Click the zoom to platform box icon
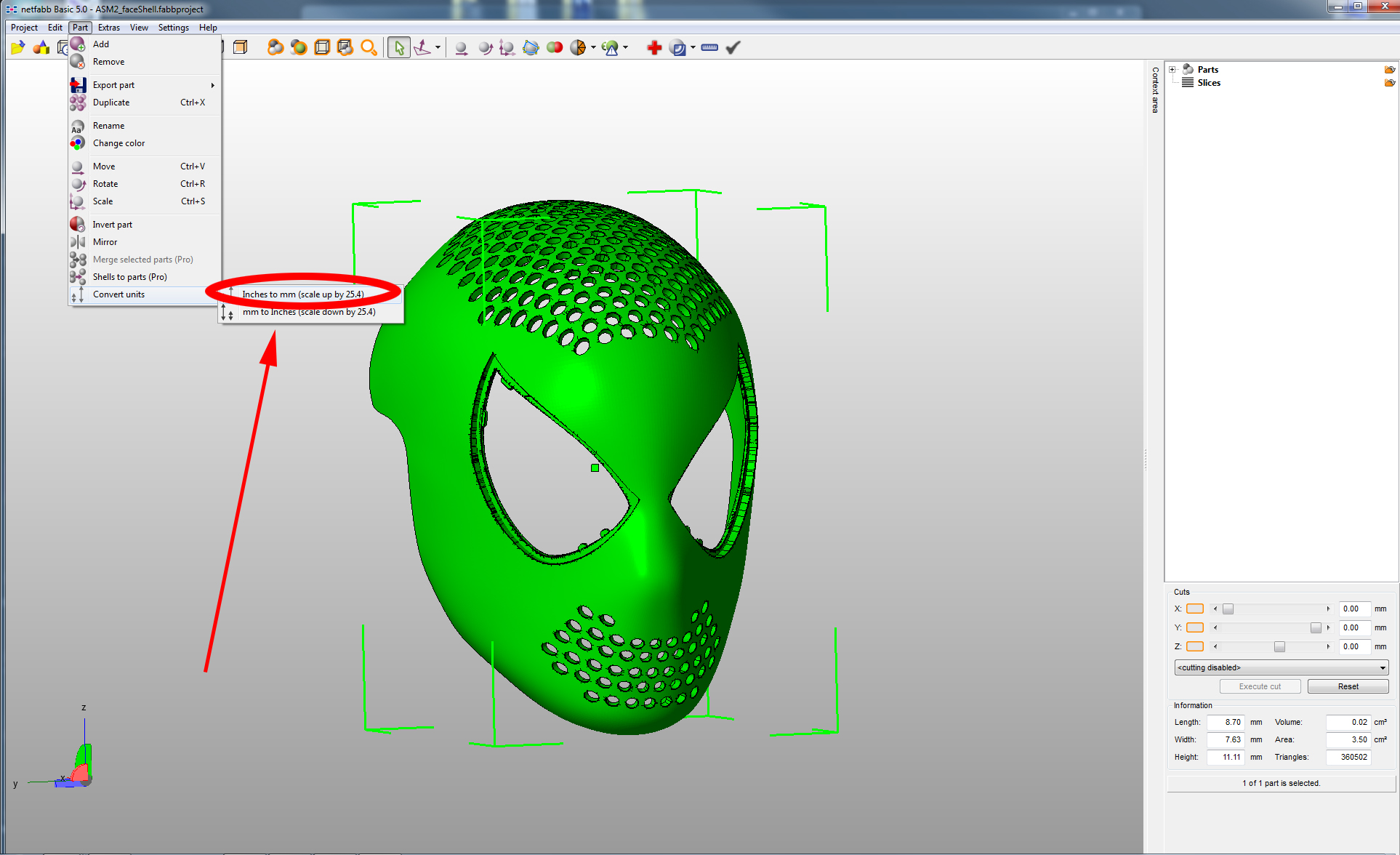 coord(322,48)
